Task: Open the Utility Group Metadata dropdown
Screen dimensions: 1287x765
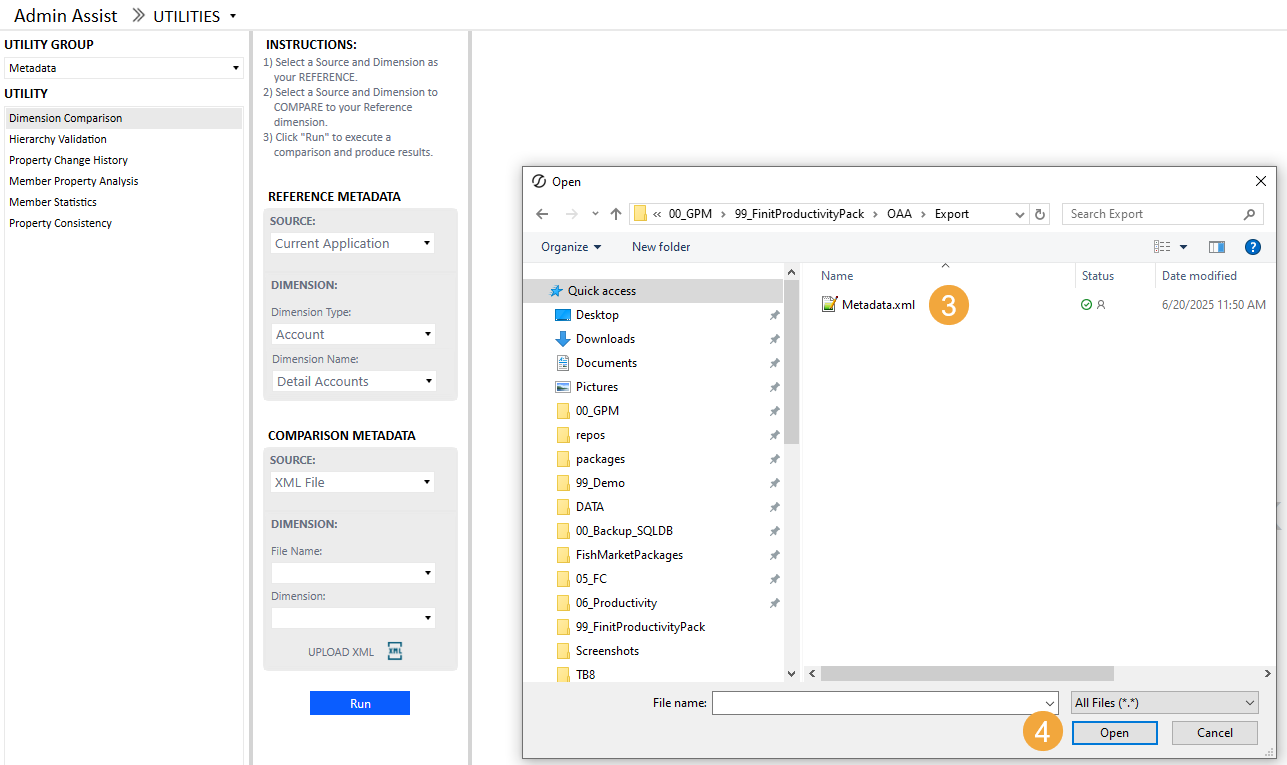Action: pyautogui.click(x=124, y=68)
